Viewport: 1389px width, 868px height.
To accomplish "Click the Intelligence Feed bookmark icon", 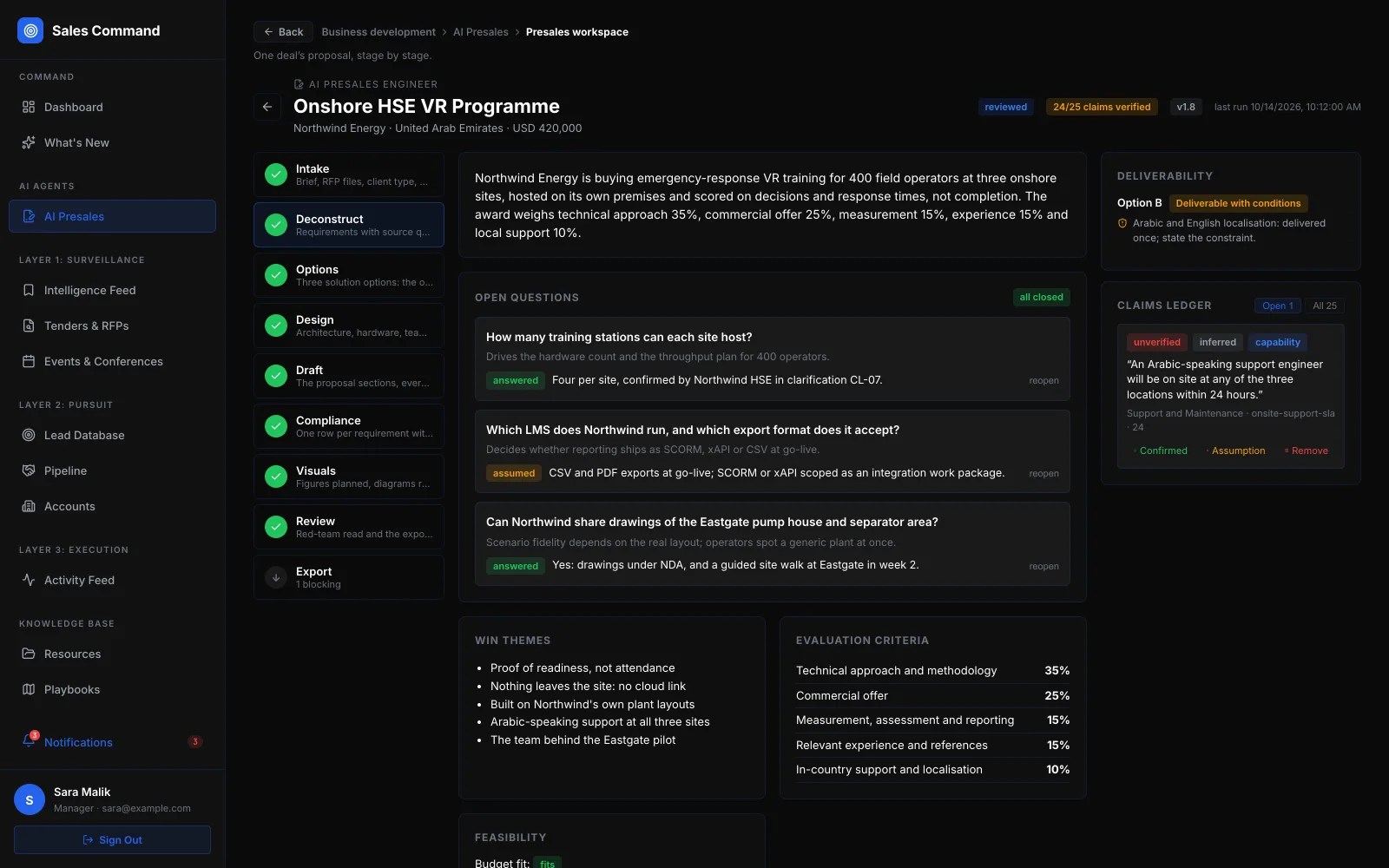I will [x=29, y=290].
